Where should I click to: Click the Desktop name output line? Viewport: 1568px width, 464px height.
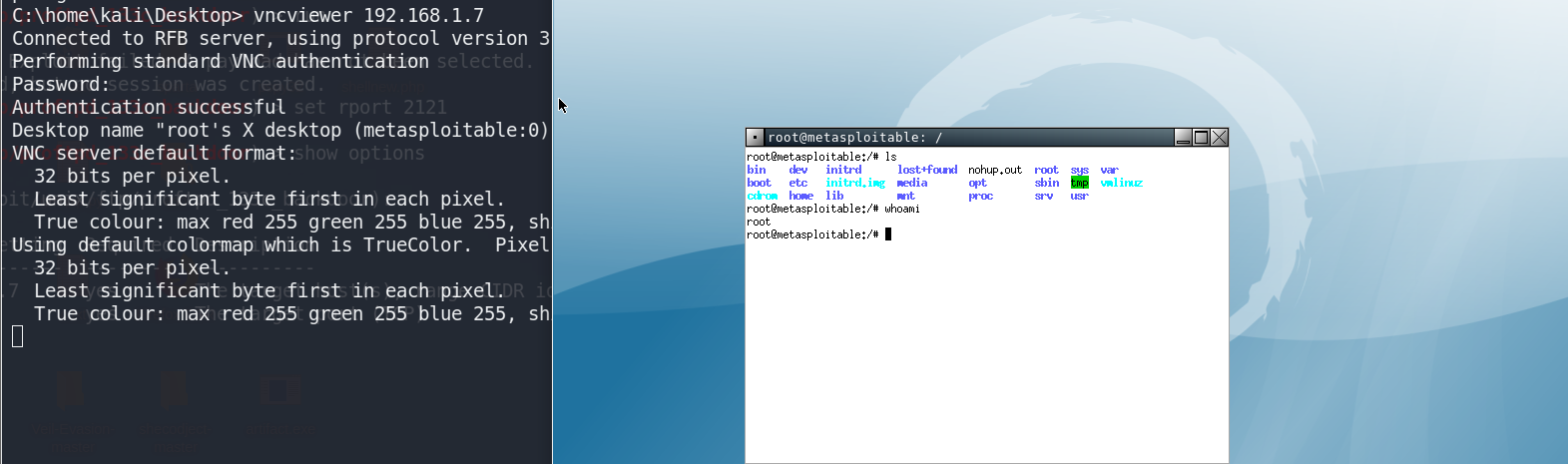pyautogui.click(x=279, y=130)
